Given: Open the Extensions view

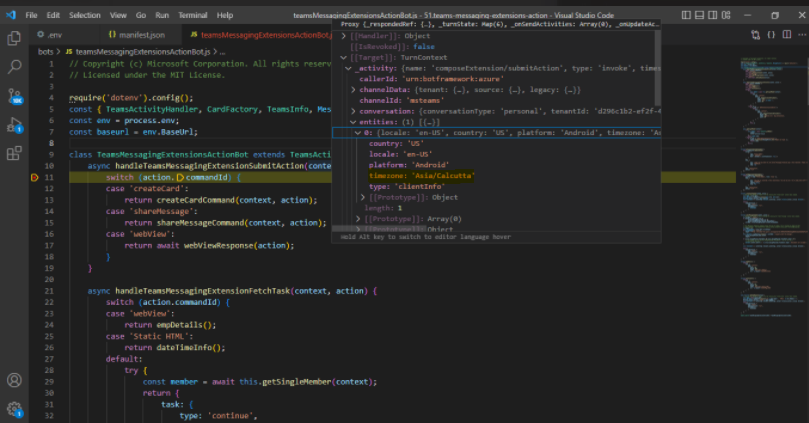Looking at the screenshot, I should pyautogui.click(x=14, y=153).
